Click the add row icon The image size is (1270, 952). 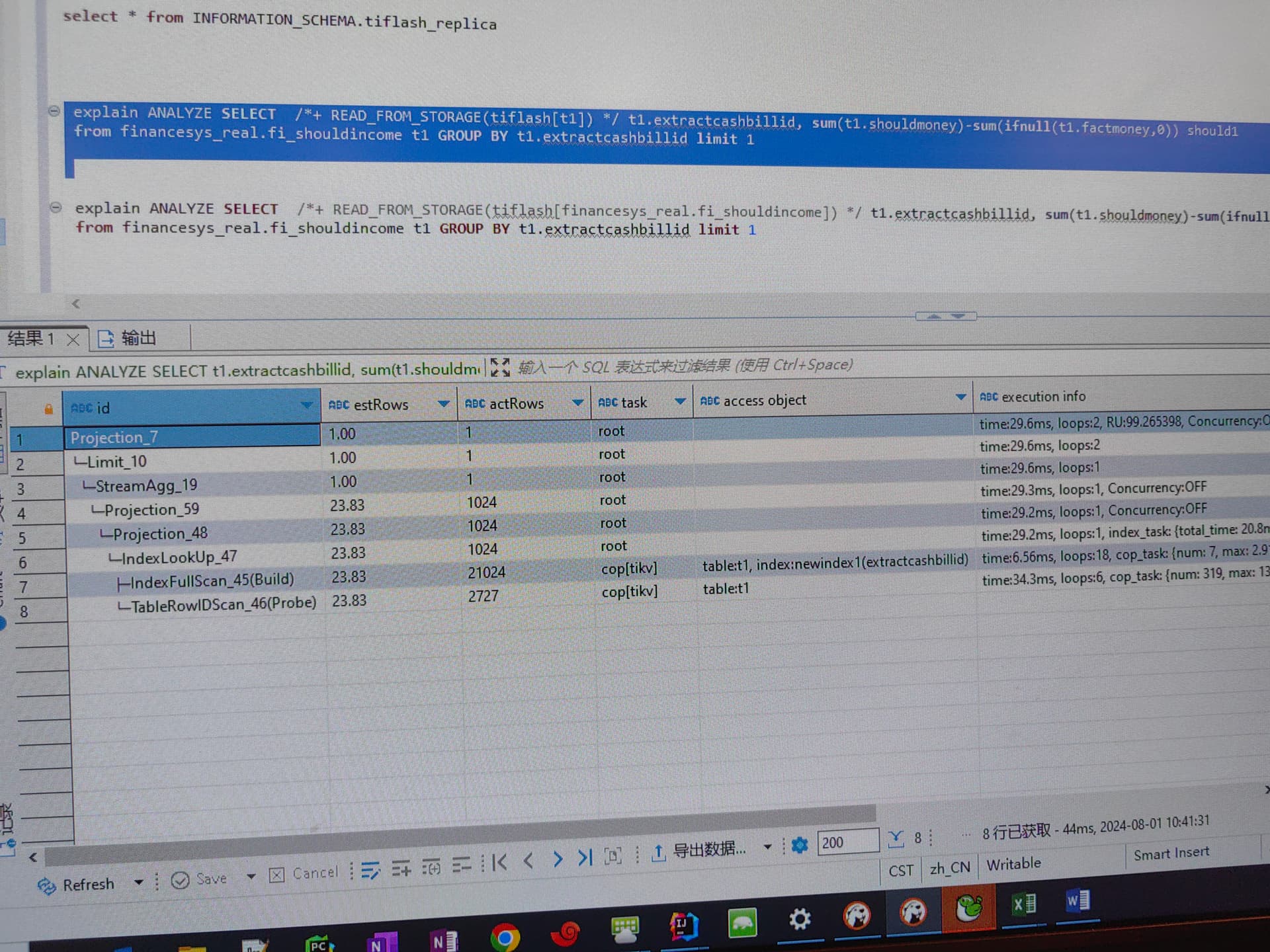coord(401,868)
